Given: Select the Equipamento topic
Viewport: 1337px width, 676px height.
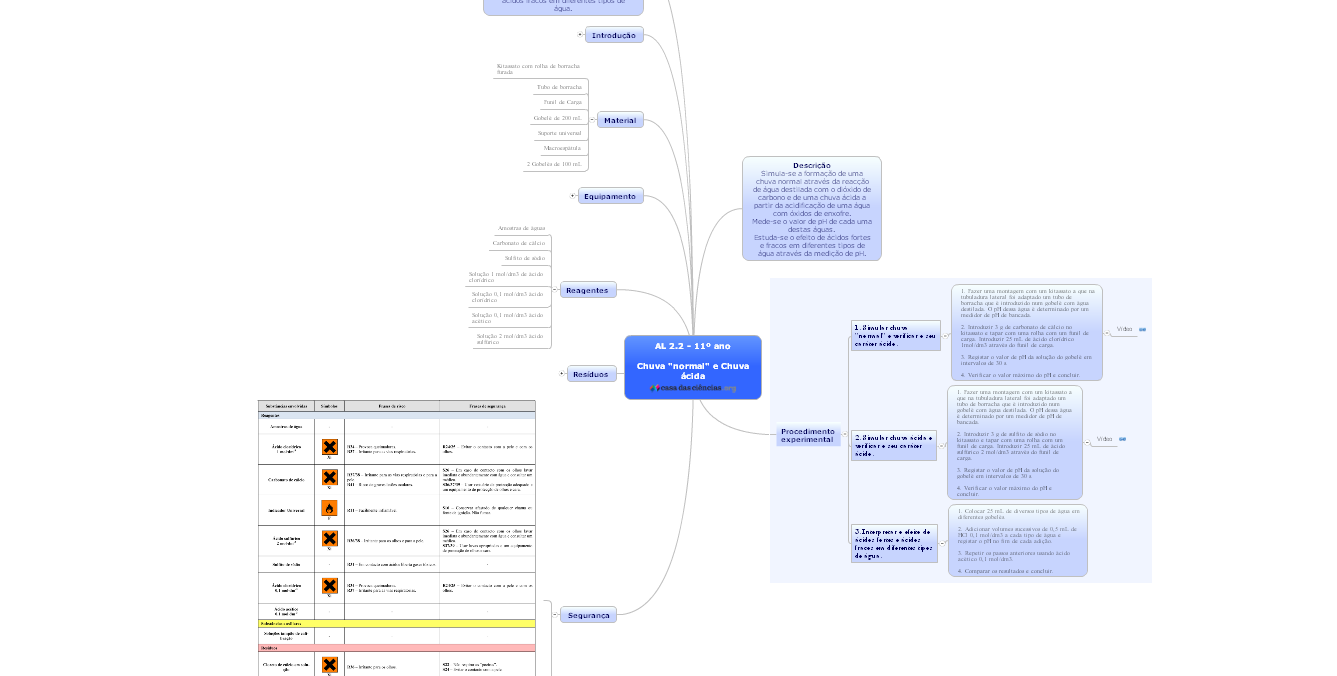Looking at the screenshot, I should [610, 196].
